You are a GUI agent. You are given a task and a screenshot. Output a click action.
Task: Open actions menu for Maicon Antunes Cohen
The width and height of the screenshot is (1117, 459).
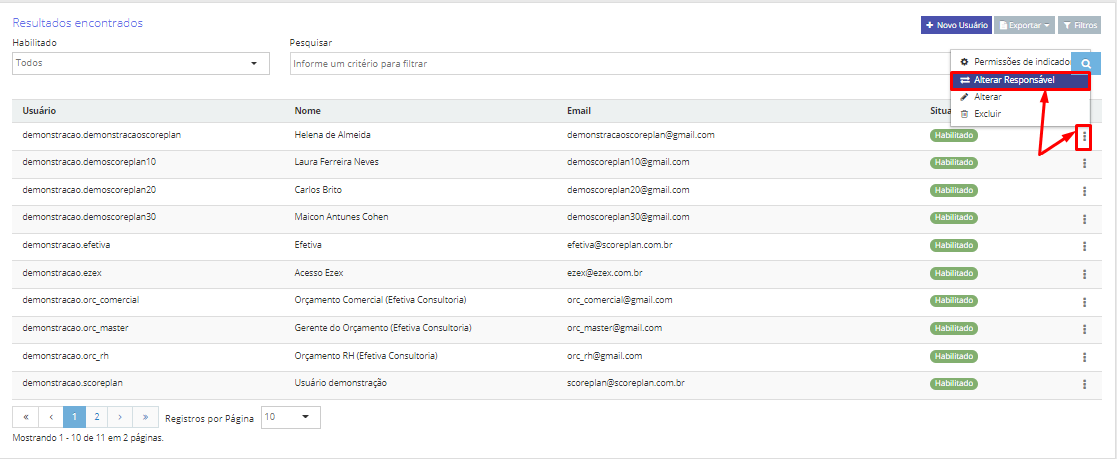(1084, 219)
